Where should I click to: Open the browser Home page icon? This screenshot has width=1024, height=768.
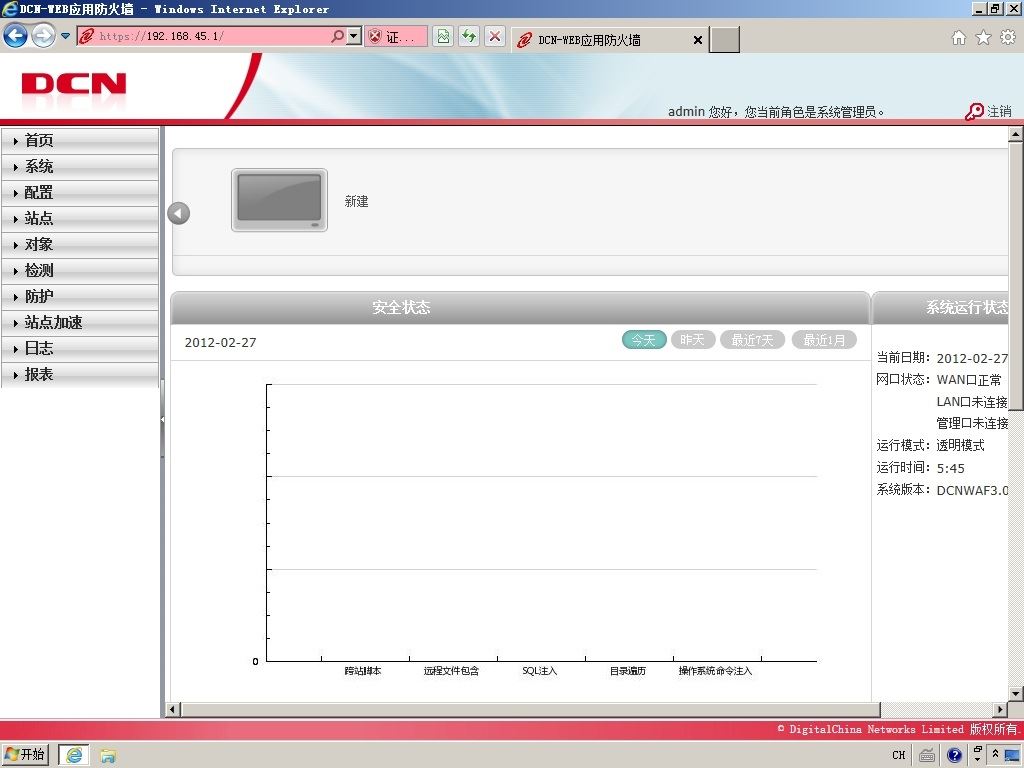[x=959, y=38]
